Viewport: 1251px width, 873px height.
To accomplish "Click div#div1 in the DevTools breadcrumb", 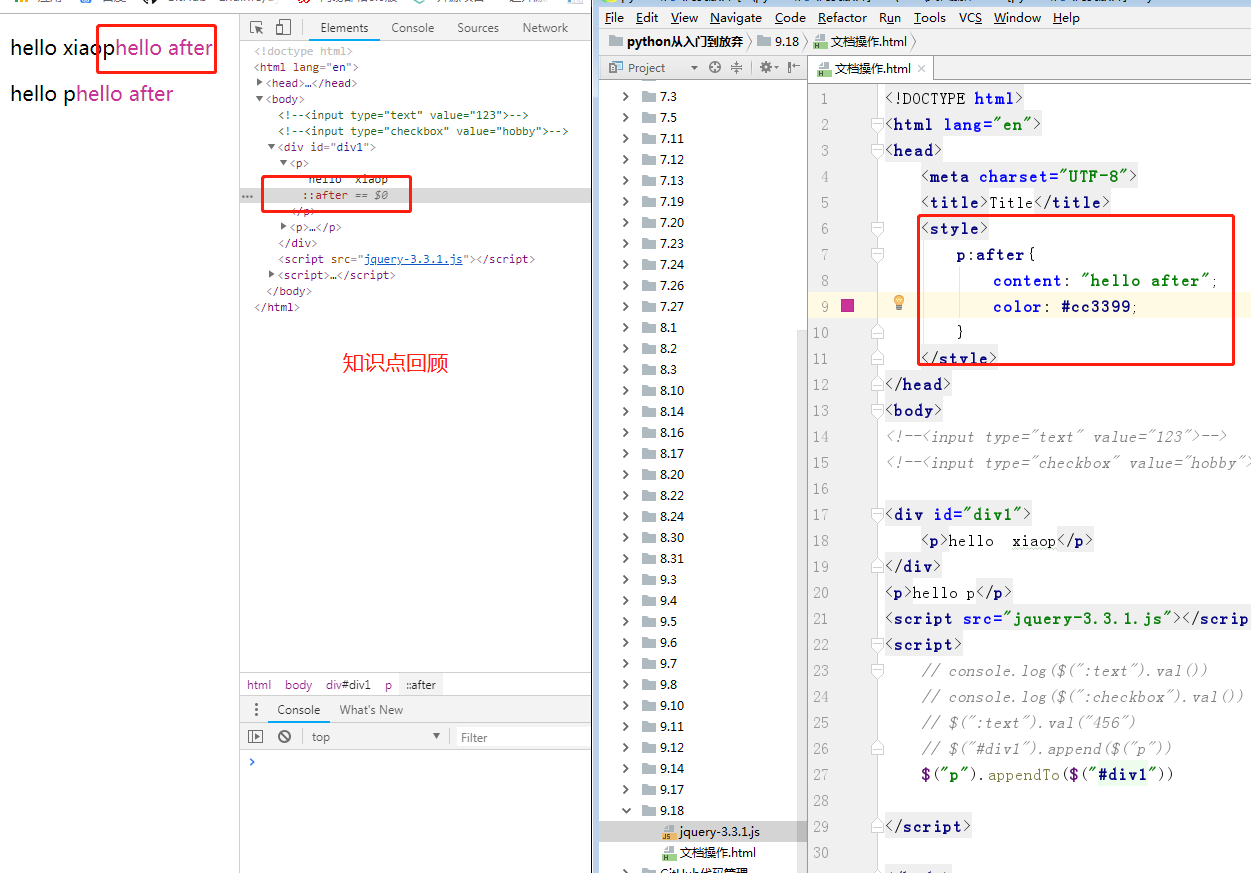I will 348,685.
